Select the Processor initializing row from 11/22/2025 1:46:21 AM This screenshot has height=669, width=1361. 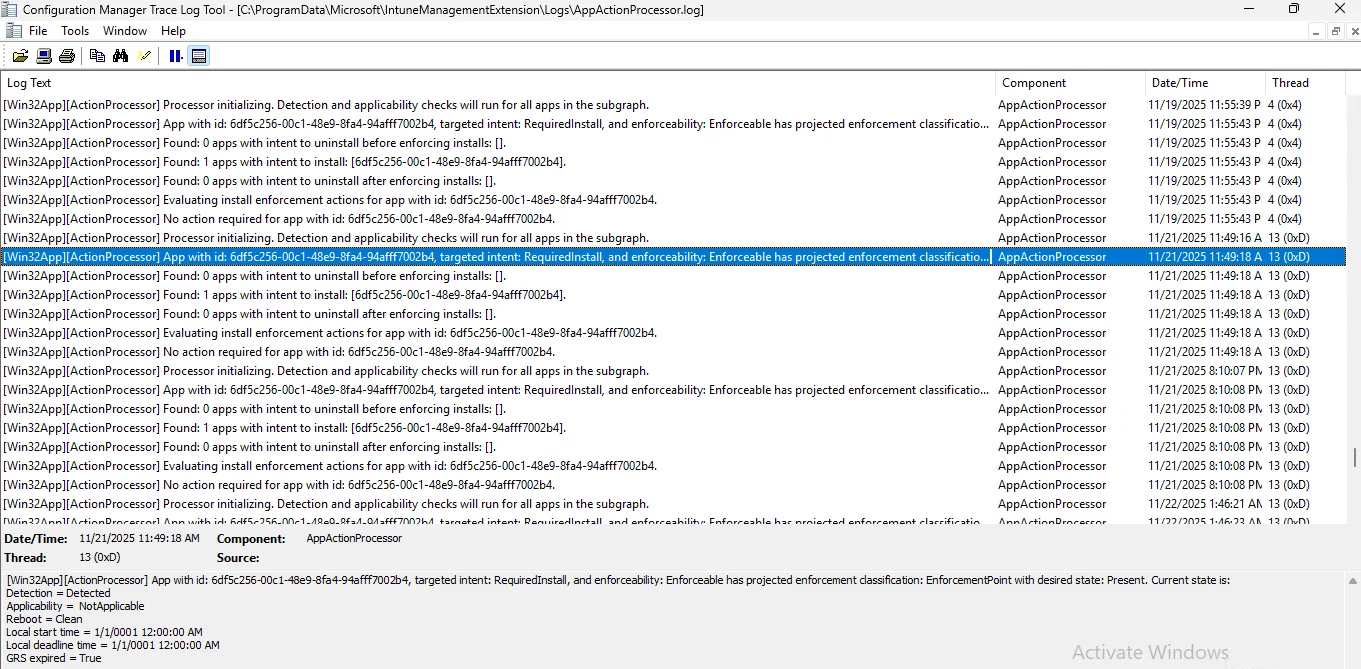pos(673,504)
